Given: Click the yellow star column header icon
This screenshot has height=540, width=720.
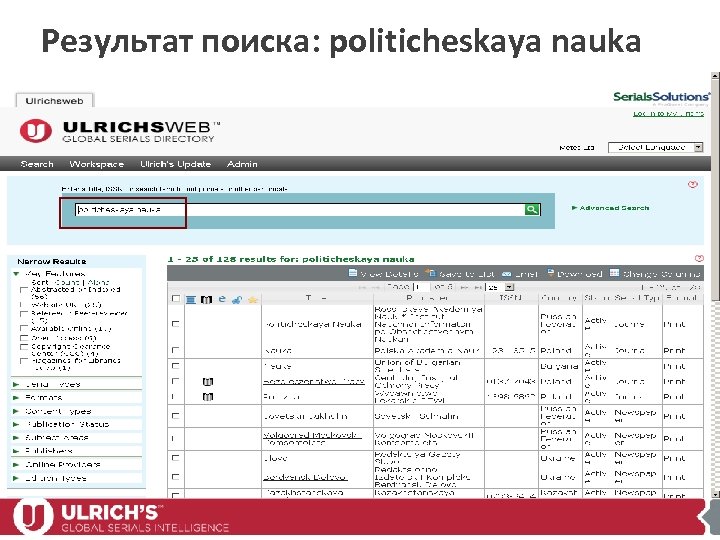Looking at the screenshot, I should (x=253, y=300).
